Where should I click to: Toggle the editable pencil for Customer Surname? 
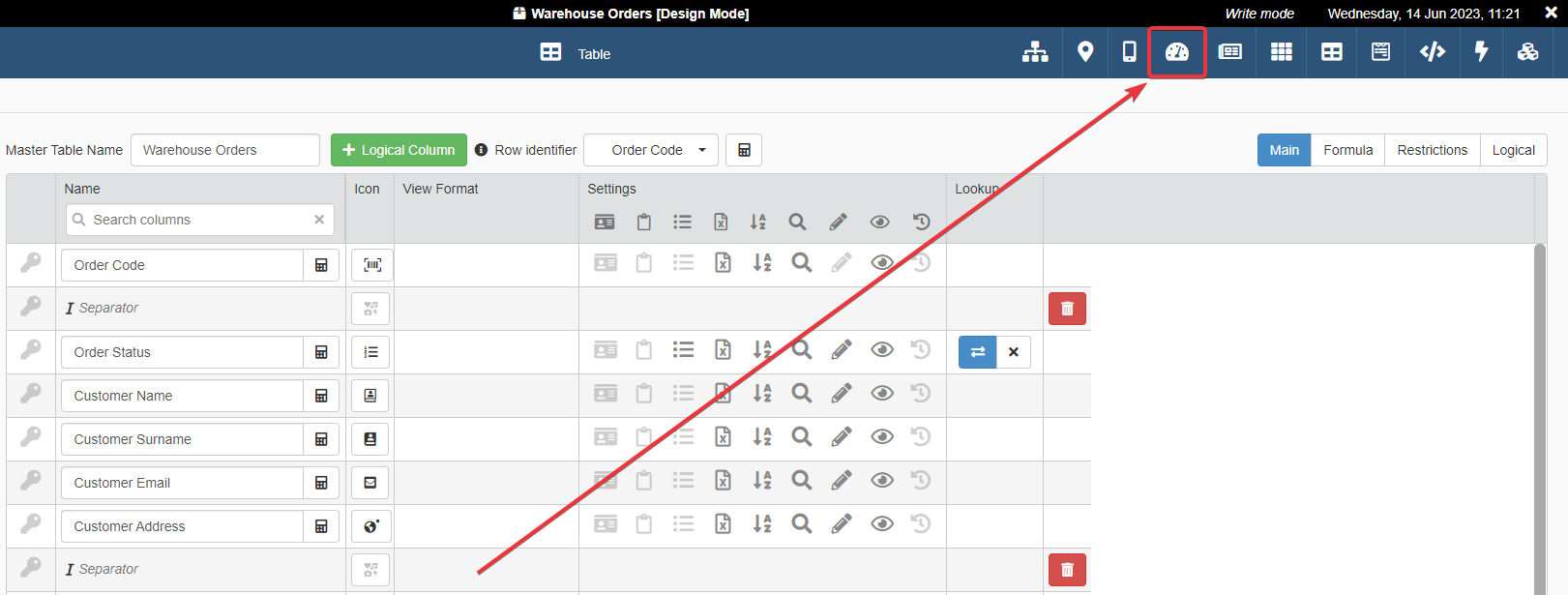pyautogui.click(x=841, y=437)
